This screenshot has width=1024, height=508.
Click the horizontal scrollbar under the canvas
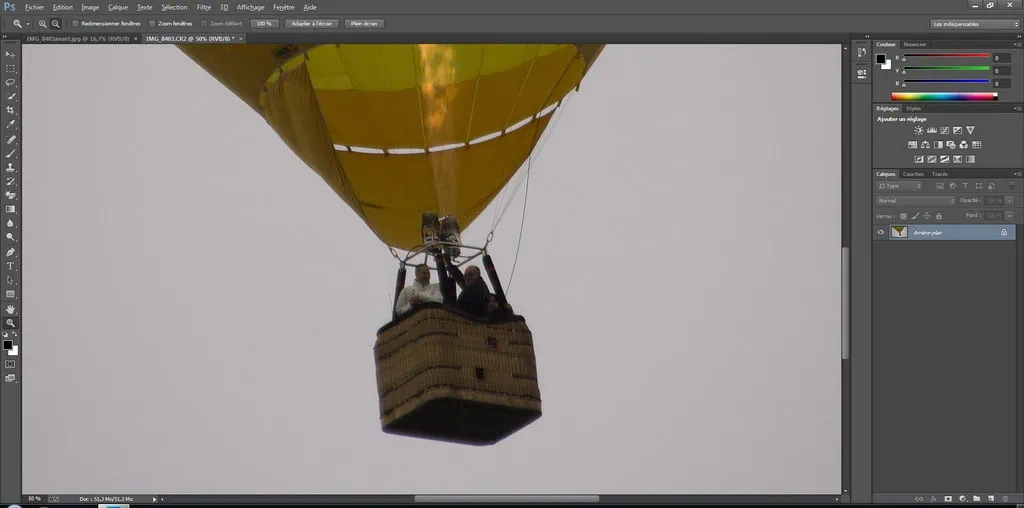click(506, 498)
